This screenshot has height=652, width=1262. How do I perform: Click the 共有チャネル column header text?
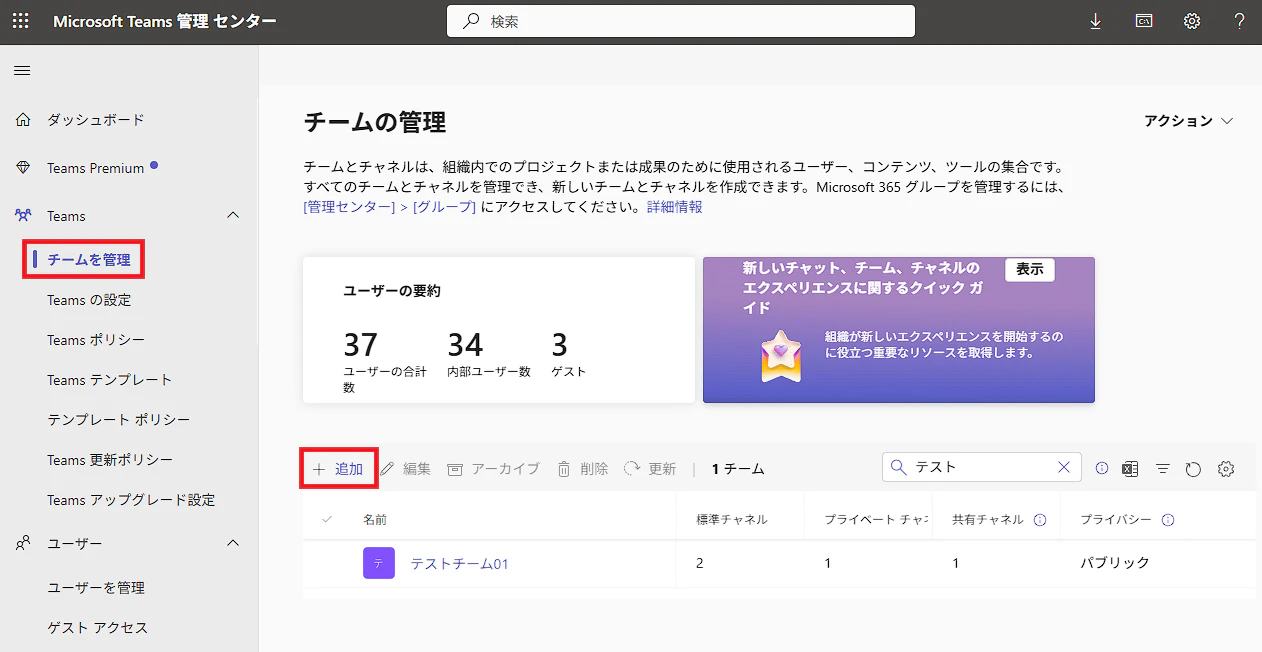pos(988,520)
